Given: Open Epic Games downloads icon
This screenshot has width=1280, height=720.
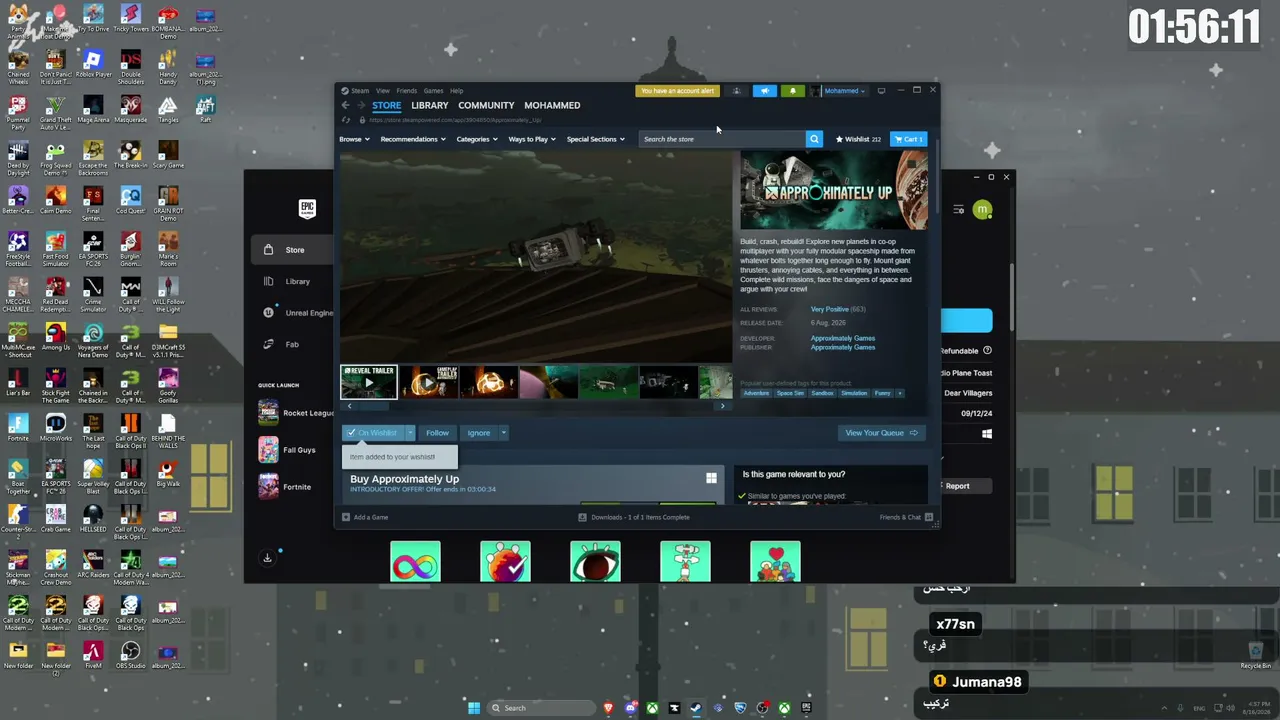Looking at the screenshot, I should 267,558.
